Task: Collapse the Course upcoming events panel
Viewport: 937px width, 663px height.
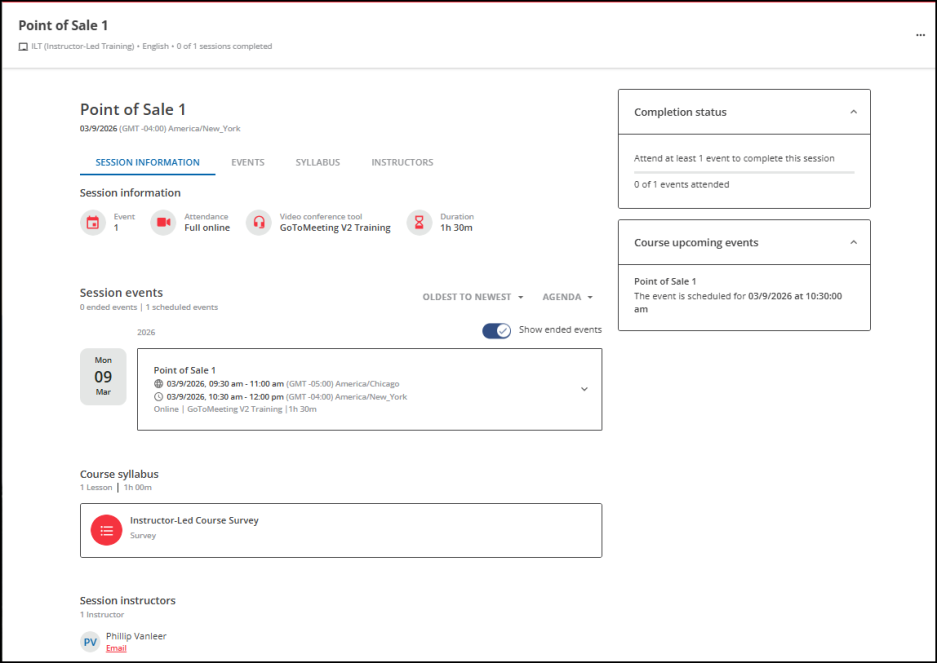Action: [x=853, y=242]
